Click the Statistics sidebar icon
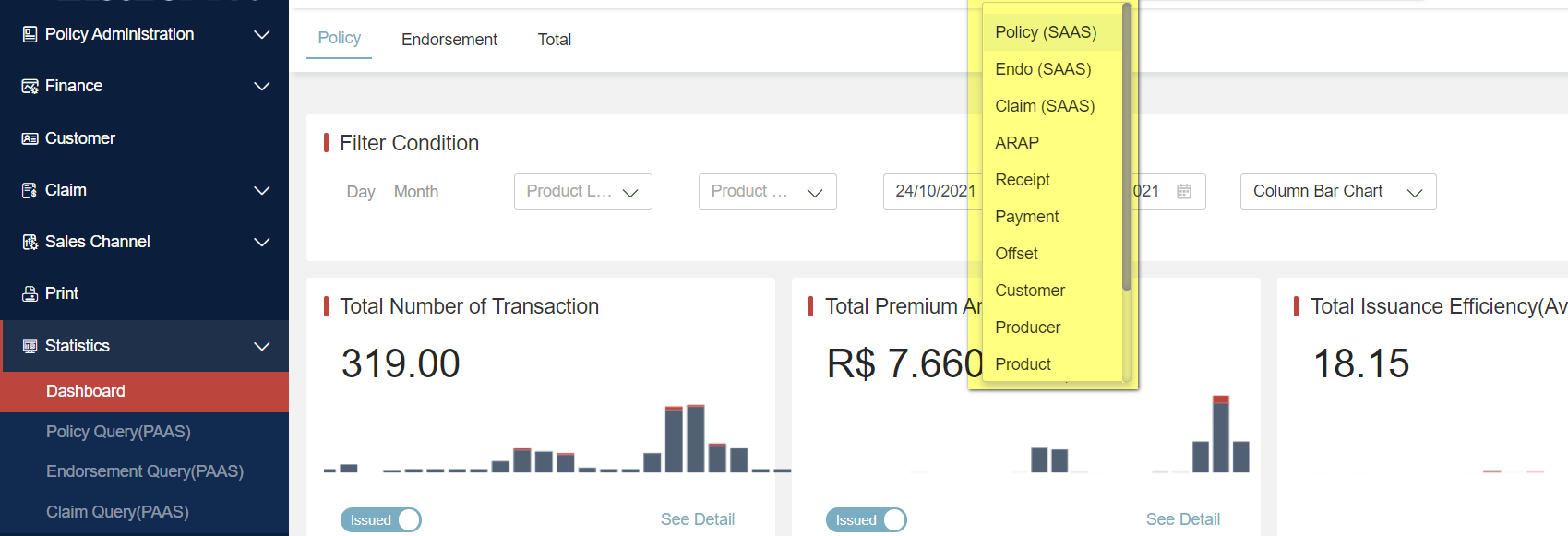Viewport: 1568px width, 536px height. pos(30,346)
